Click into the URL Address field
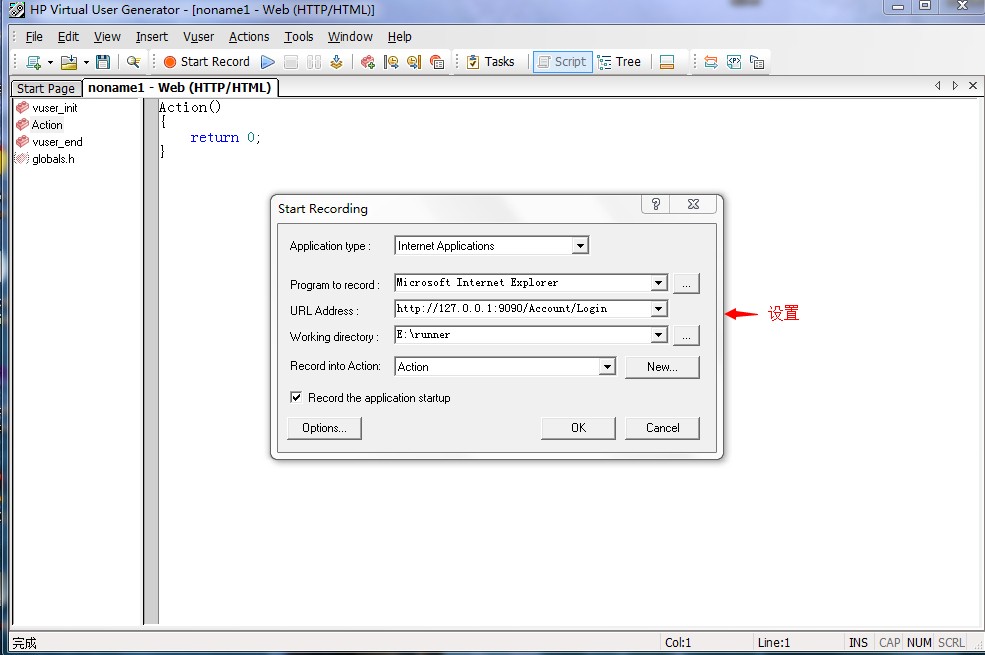 point(523,308)
